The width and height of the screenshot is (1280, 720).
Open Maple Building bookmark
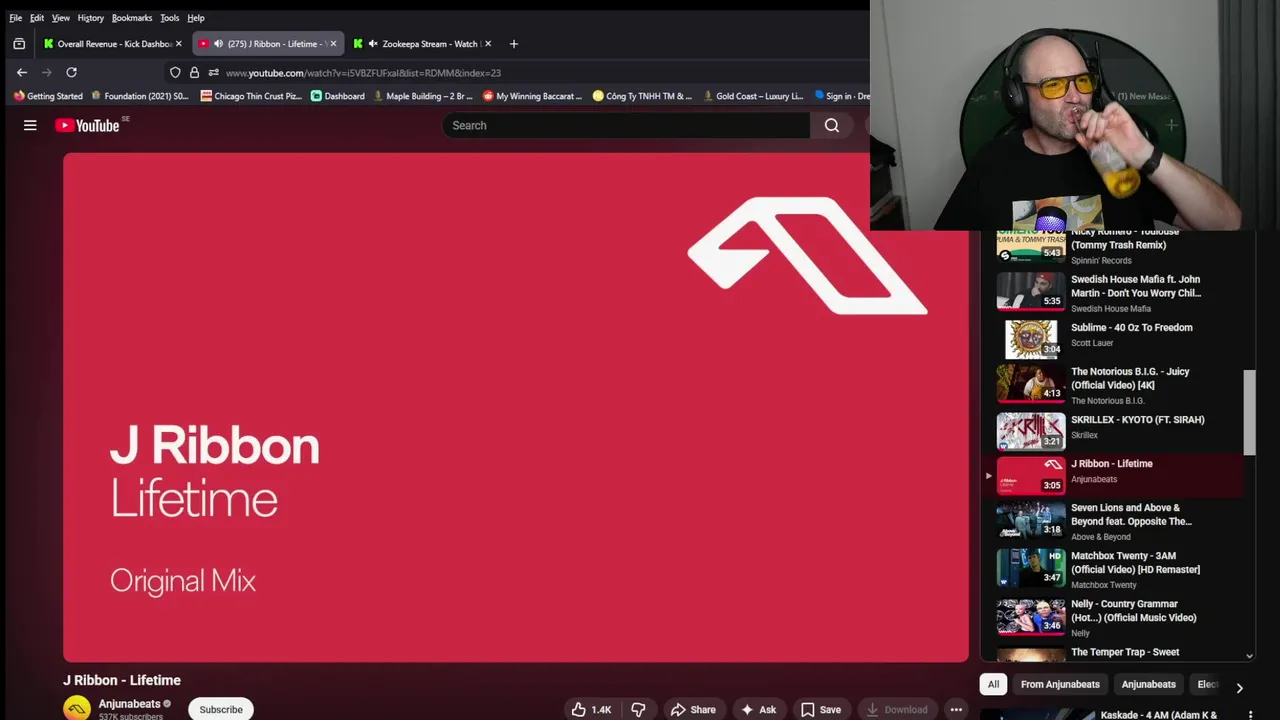coord(422,96)
